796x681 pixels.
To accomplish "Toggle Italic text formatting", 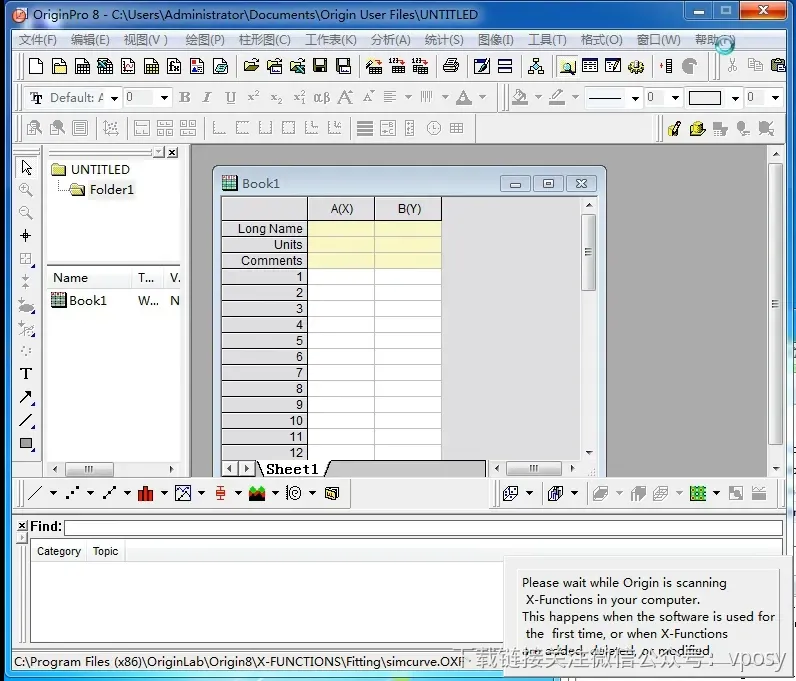I will [207, 97].
